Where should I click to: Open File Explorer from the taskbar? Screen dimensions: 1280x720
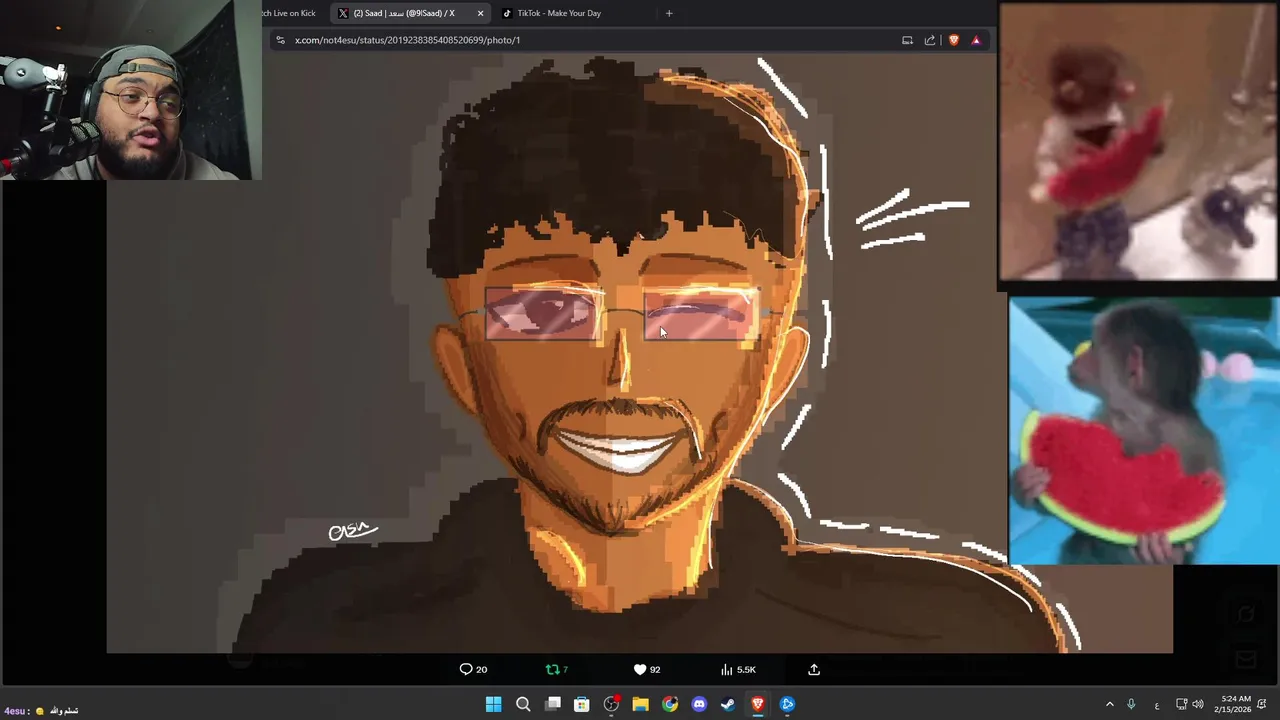point(640,704)
